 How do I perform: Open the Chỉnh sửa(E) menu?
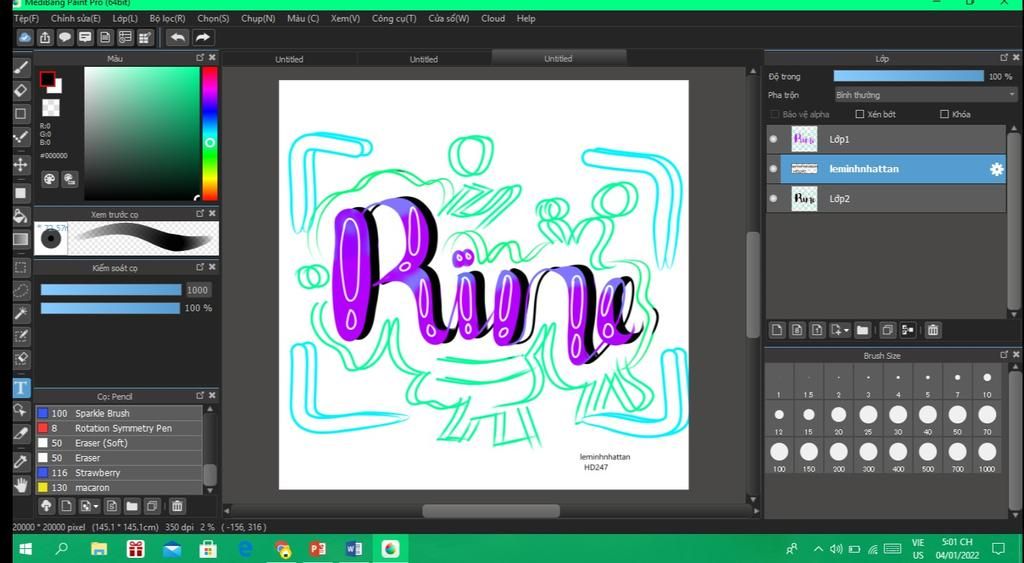pos(76,18)
